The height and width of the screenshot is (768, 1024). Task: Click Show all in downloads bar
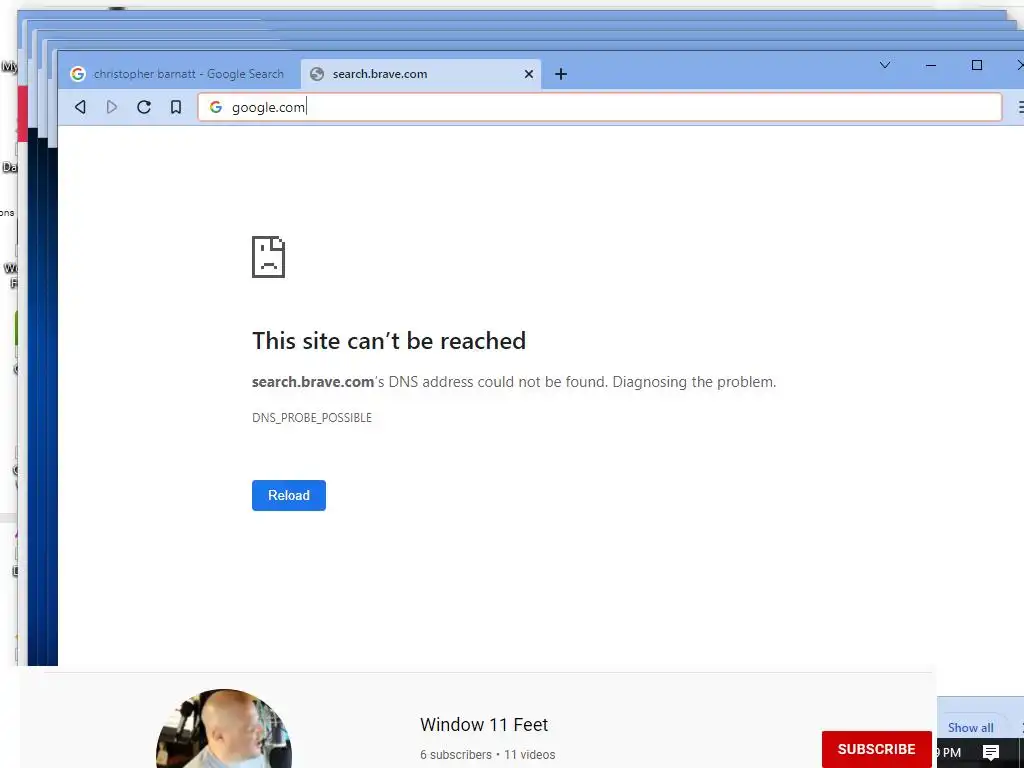(x=970, y=728)
